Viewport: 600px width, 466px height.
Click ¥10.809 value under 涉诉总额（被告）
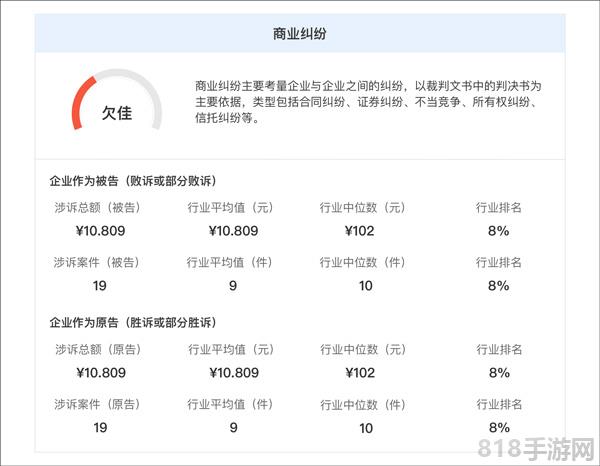pyautogui.click(x=101, y=231)
